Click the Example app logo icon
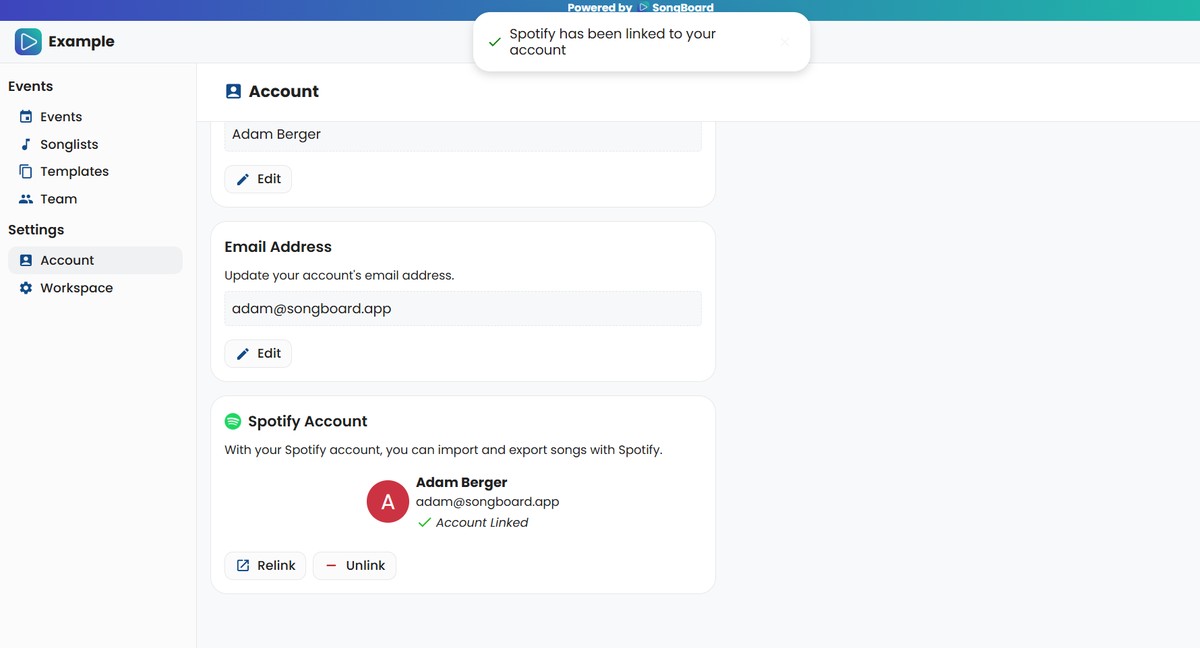Viewport: 1200px width, 648px height. (28, 41)
